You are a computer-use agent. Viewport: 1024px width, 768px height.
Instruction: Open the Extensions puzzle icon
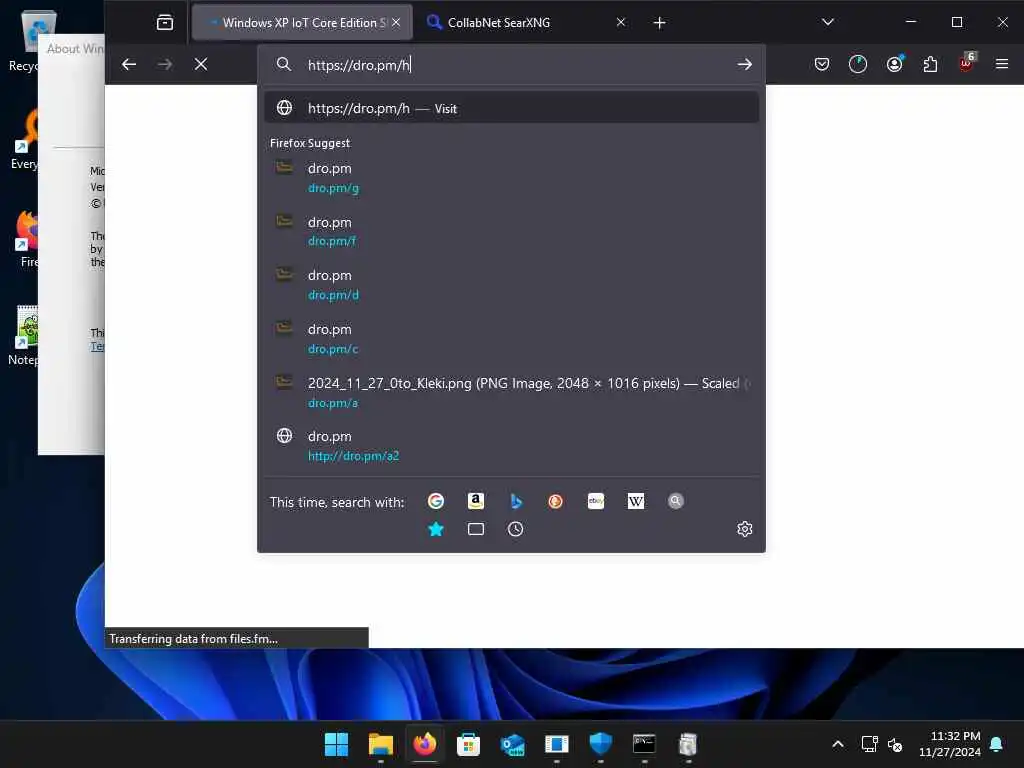[930, 64]
